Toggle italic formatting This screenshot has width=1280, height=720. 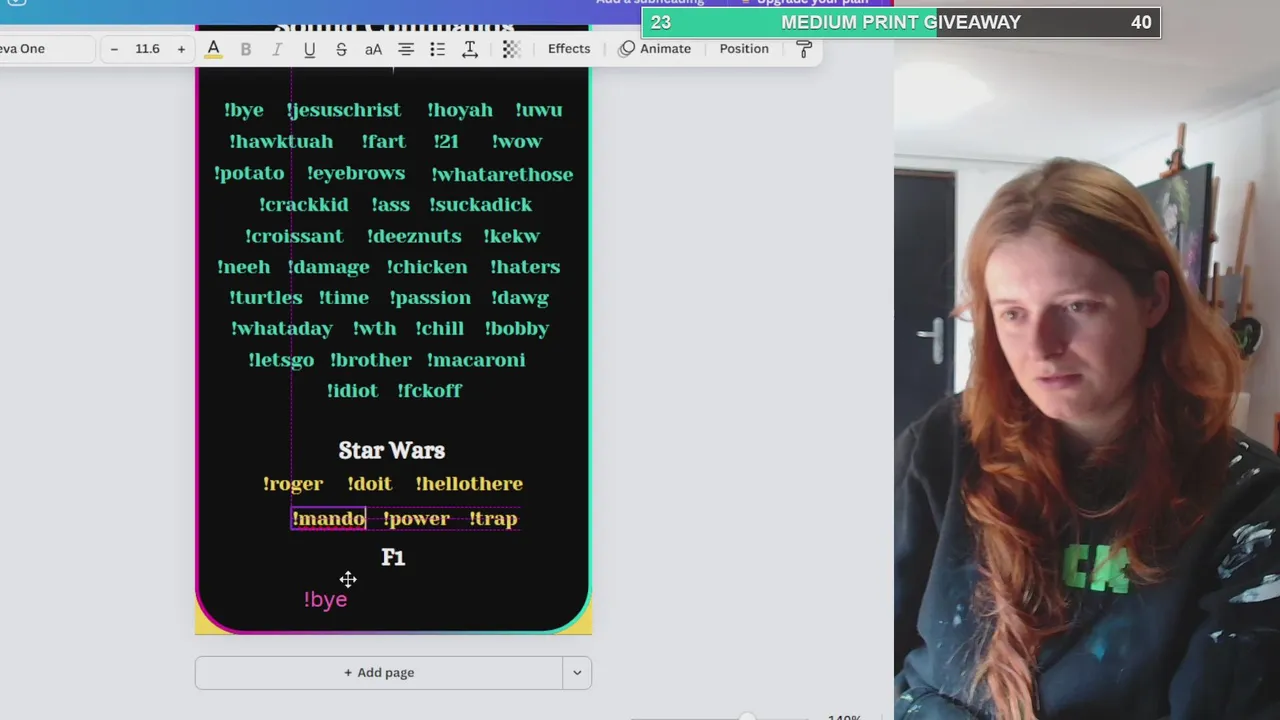coord(277,49)
